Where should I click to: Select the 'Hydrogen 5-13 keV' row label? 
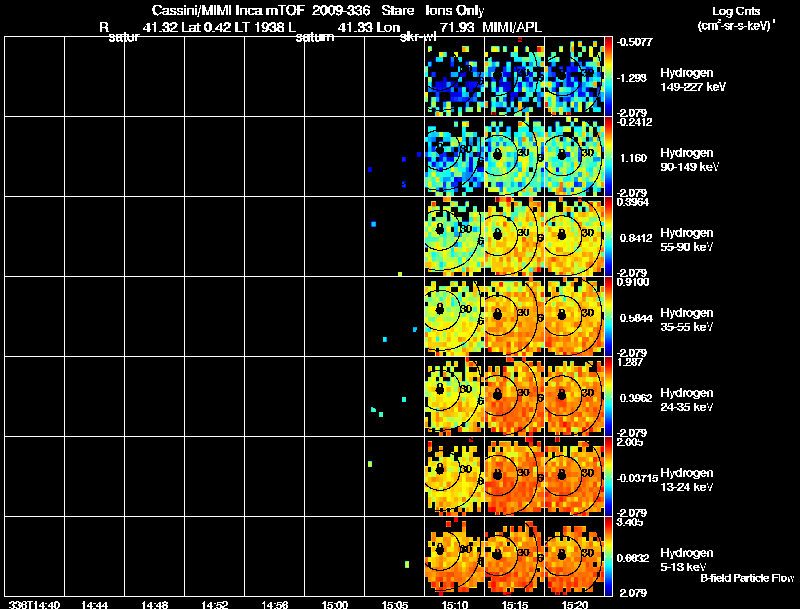[x=687, y=560]
